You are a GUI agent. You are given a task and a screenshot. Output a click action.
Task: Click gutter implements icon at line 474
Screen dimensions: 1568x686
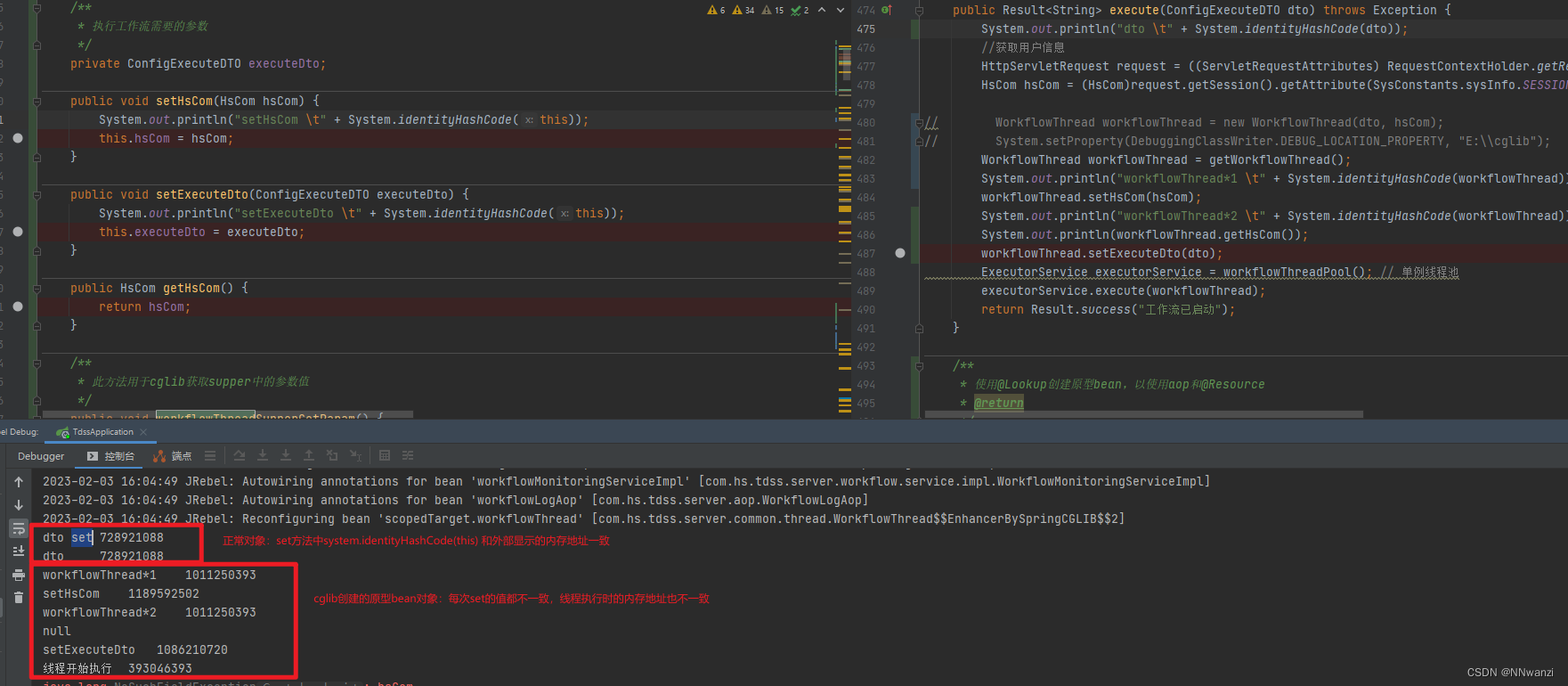pos(886,10)
